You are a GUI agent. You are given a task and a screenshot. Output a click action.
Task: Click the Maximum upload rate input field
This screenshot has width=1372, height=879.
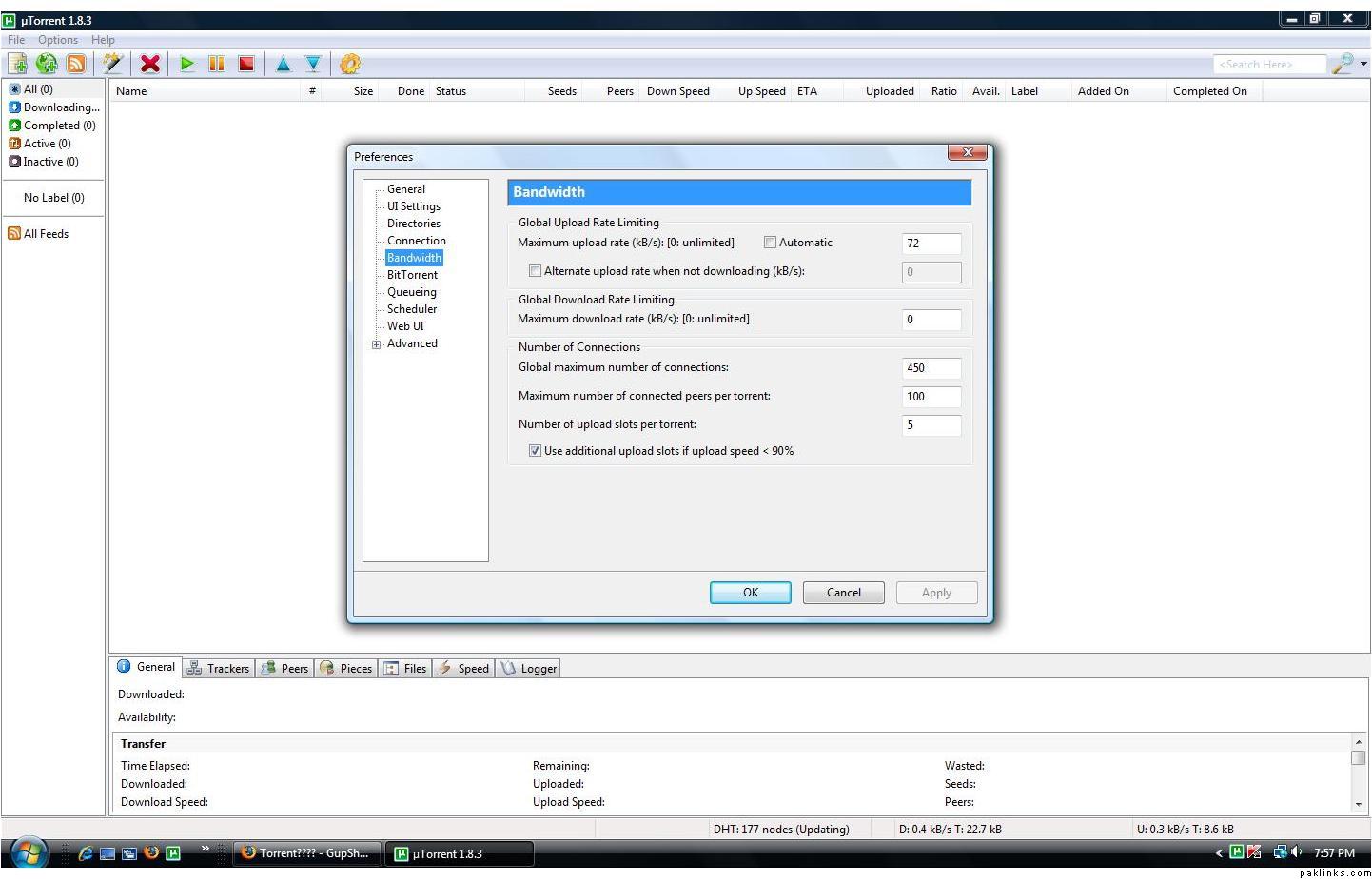click(931, 244)
